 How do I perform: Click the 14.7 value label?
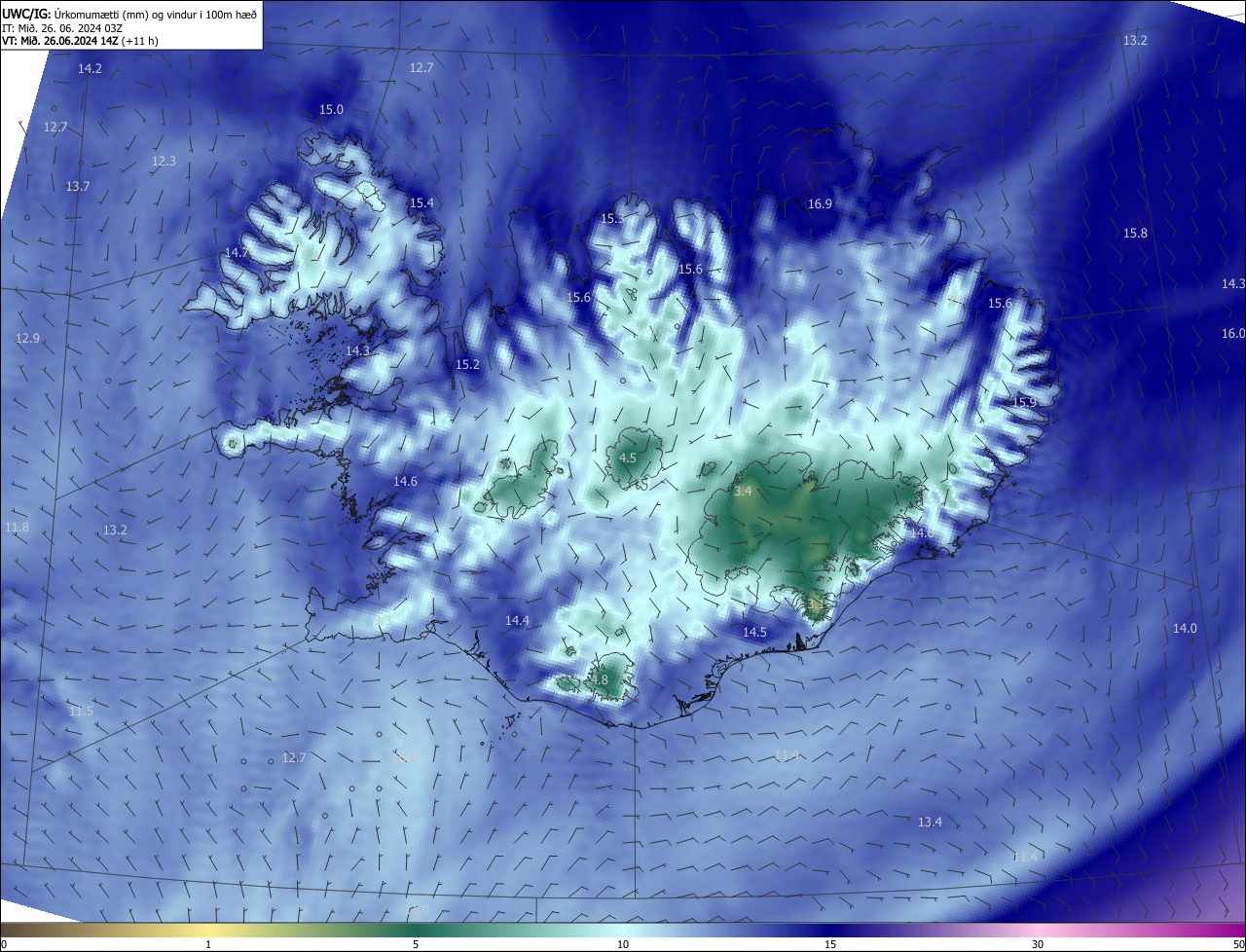coord(238,253)
